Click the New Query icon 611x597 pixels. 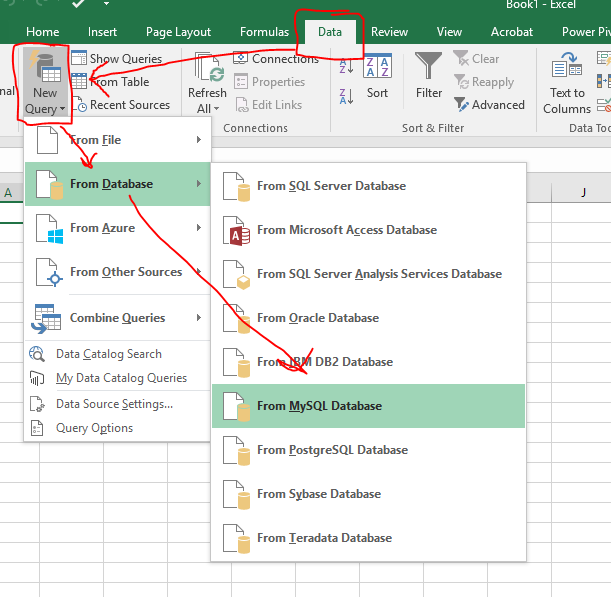45,67
